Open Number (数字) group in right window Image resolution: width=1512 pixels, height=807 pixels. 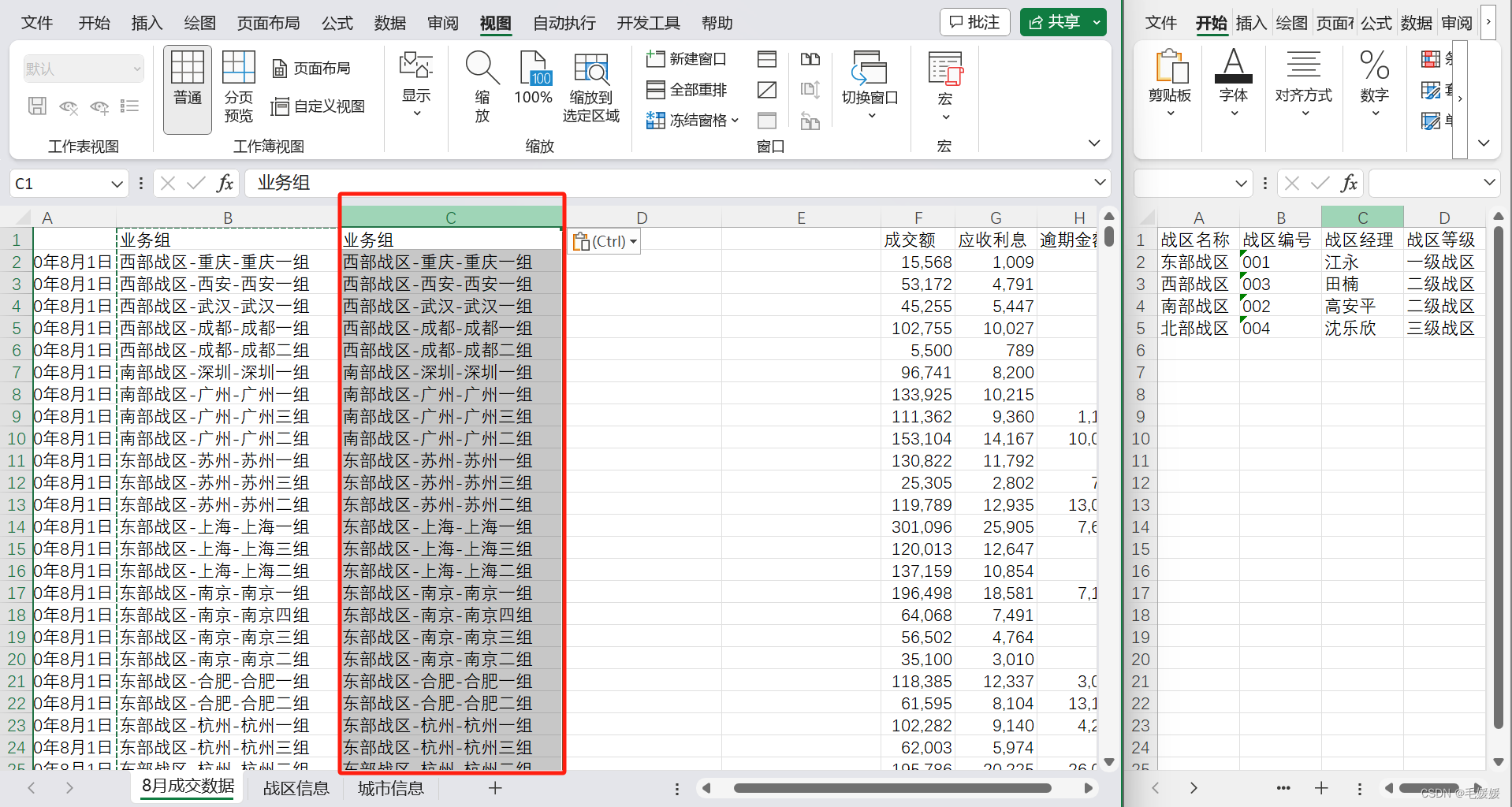(1374, 83)
